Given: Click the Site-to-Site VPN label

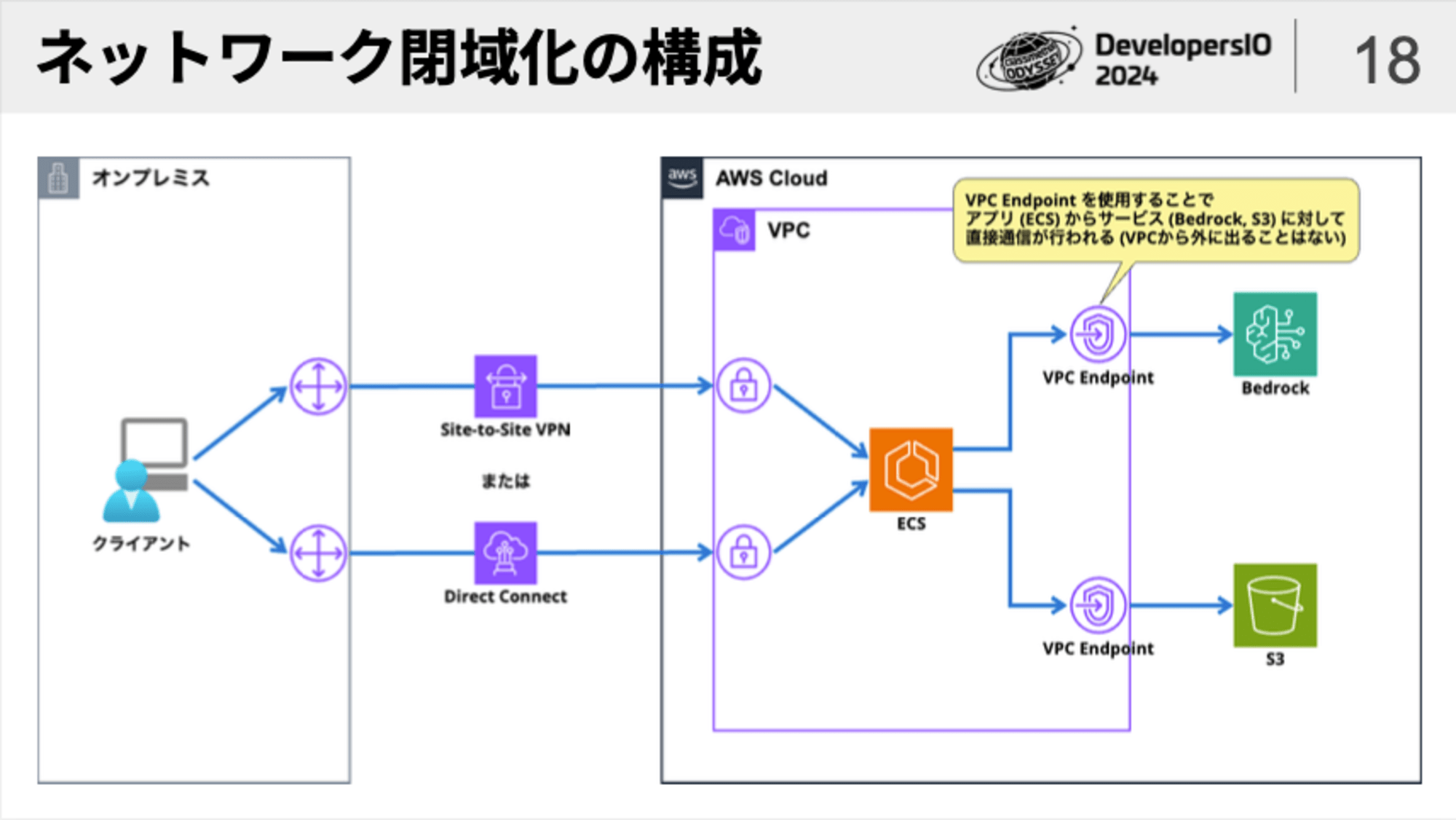Looking at the screenshot, I should 505,430.
